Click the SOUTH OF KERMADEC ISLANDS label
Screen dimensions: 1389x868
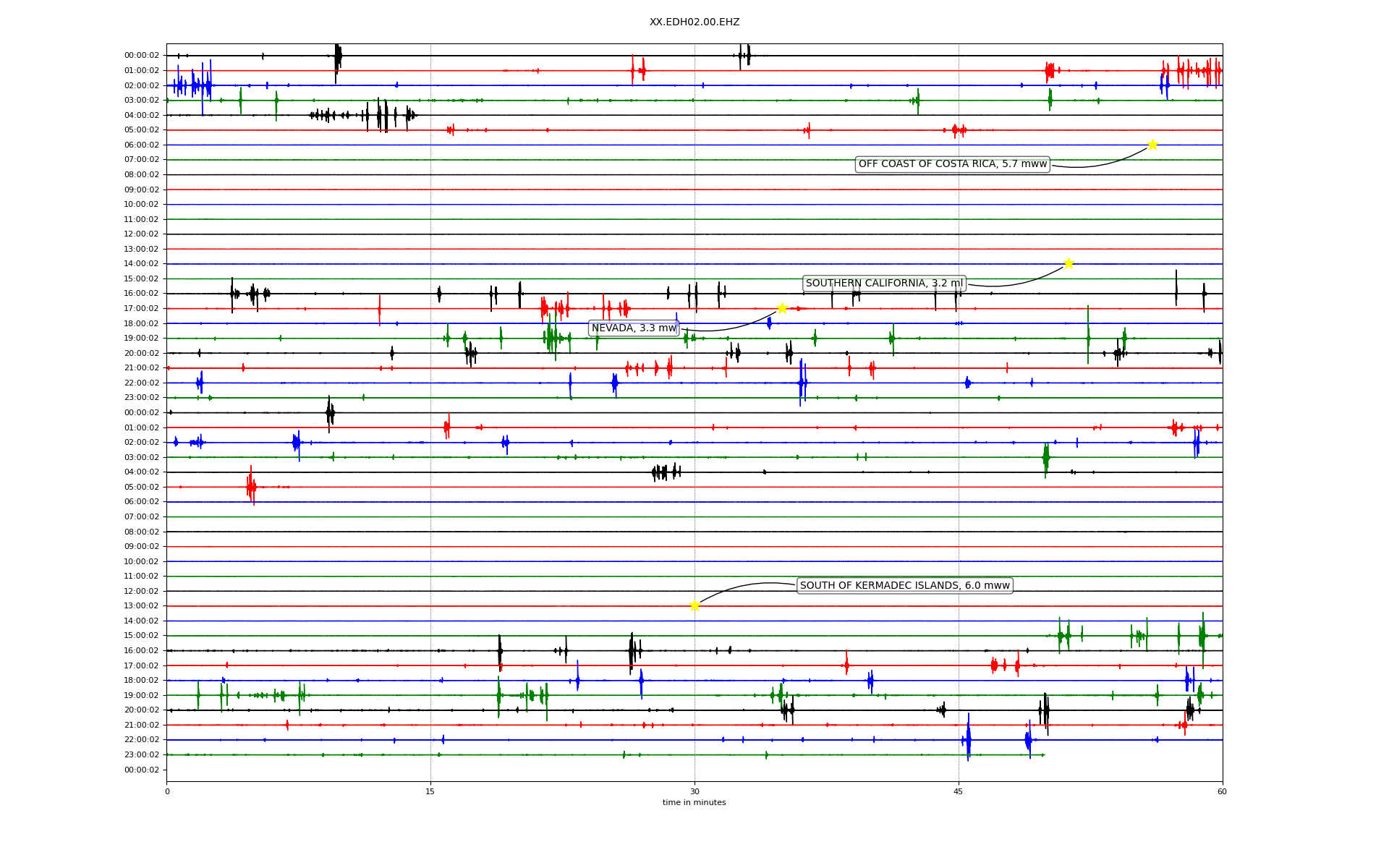coord(904,586)
